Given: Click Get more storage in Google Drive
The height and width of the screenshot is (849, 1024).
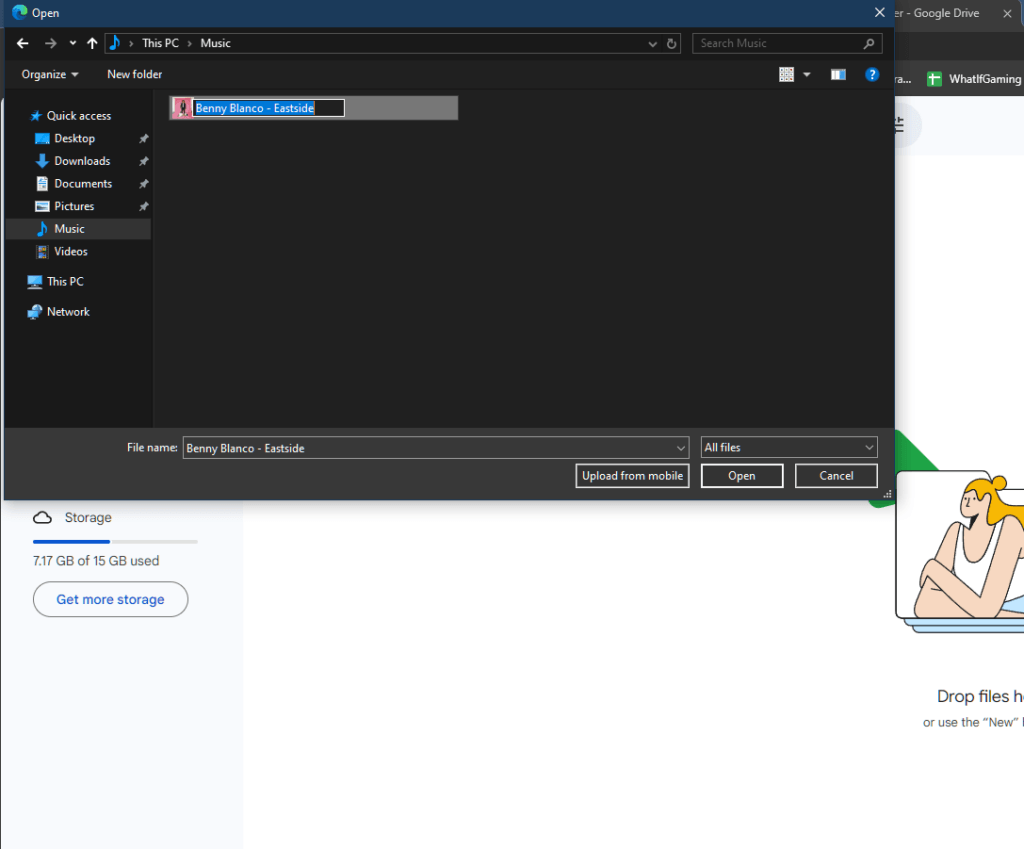Looking at the screenshot, I should click(x=110, y=599).
